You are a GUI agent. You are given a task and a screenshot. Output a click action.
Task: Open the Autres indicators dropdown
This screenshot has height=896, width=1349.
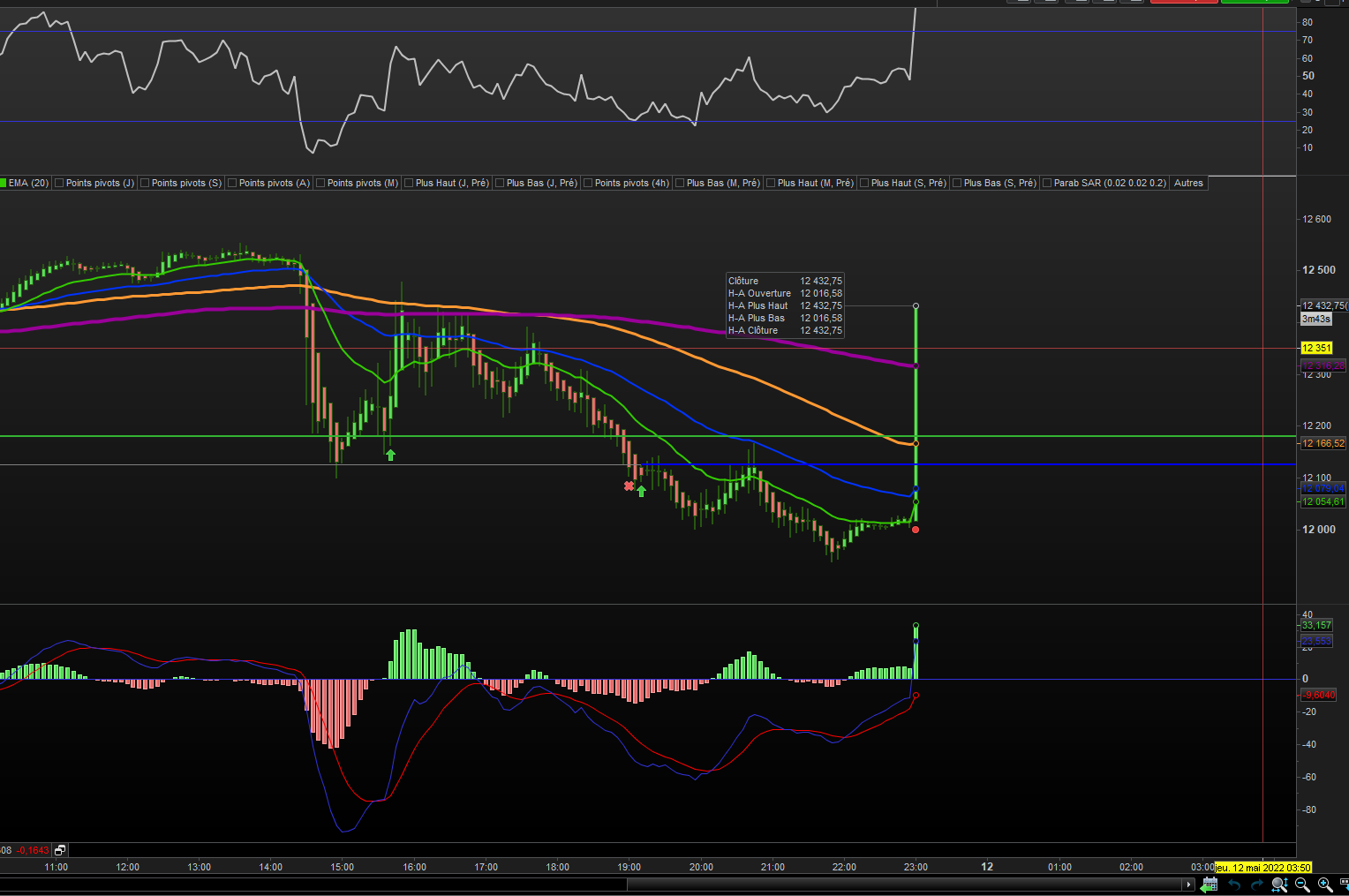tap(1188, 184)
